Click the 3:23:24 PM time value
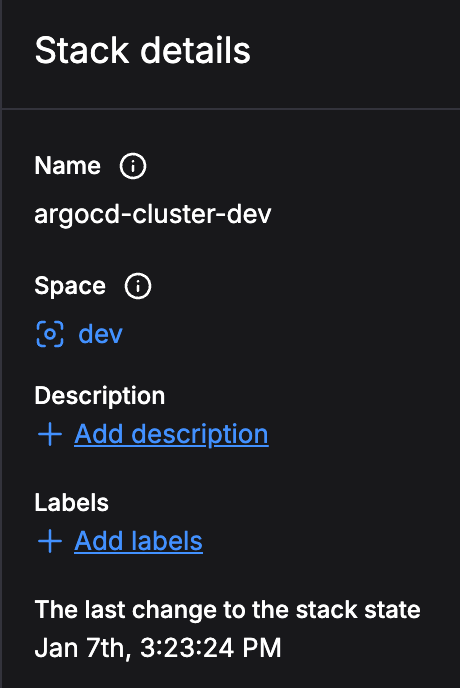 pyautogui.click(x=211, y=648)
